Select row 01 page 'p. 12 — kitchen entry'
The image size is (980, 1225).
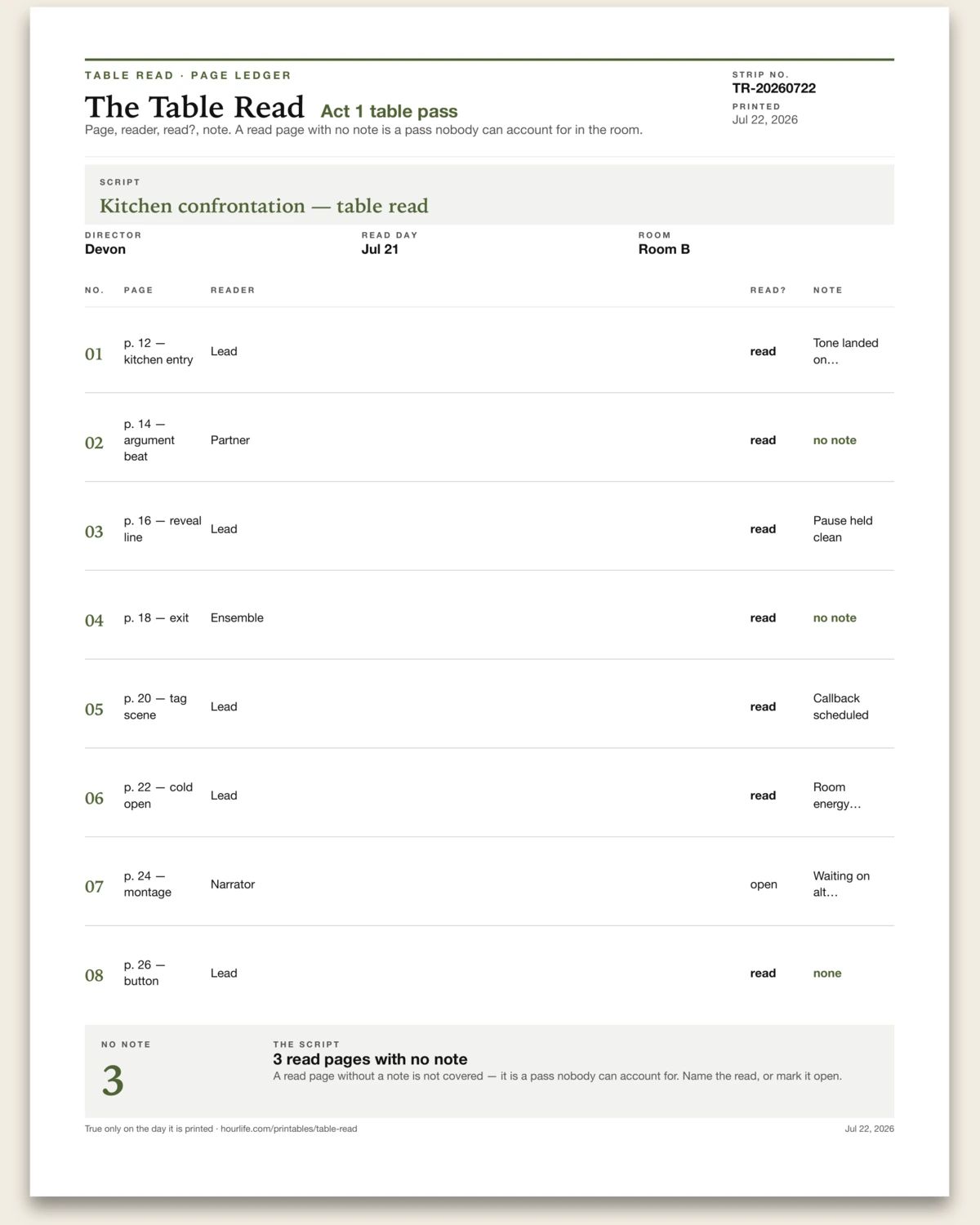[x=158, y=351]
